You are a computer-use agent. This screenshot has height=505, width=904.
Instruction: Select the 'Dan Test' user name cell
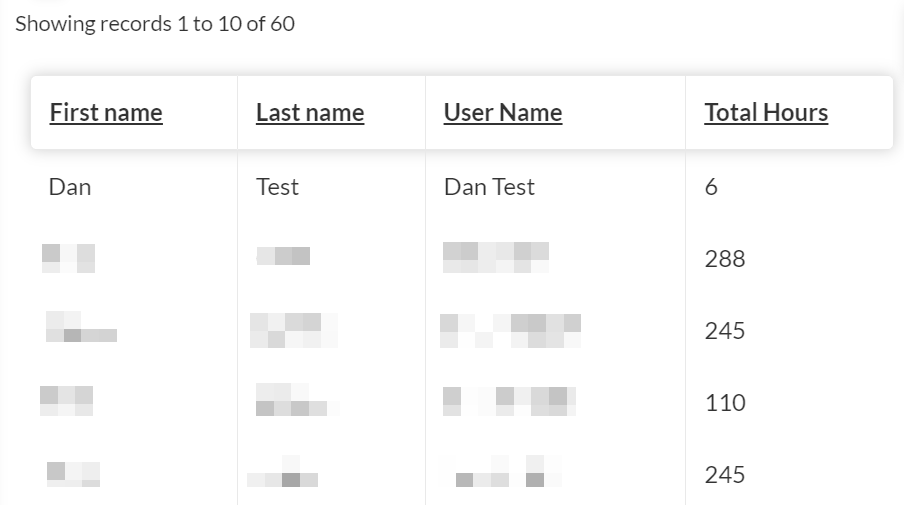point(489,187)
